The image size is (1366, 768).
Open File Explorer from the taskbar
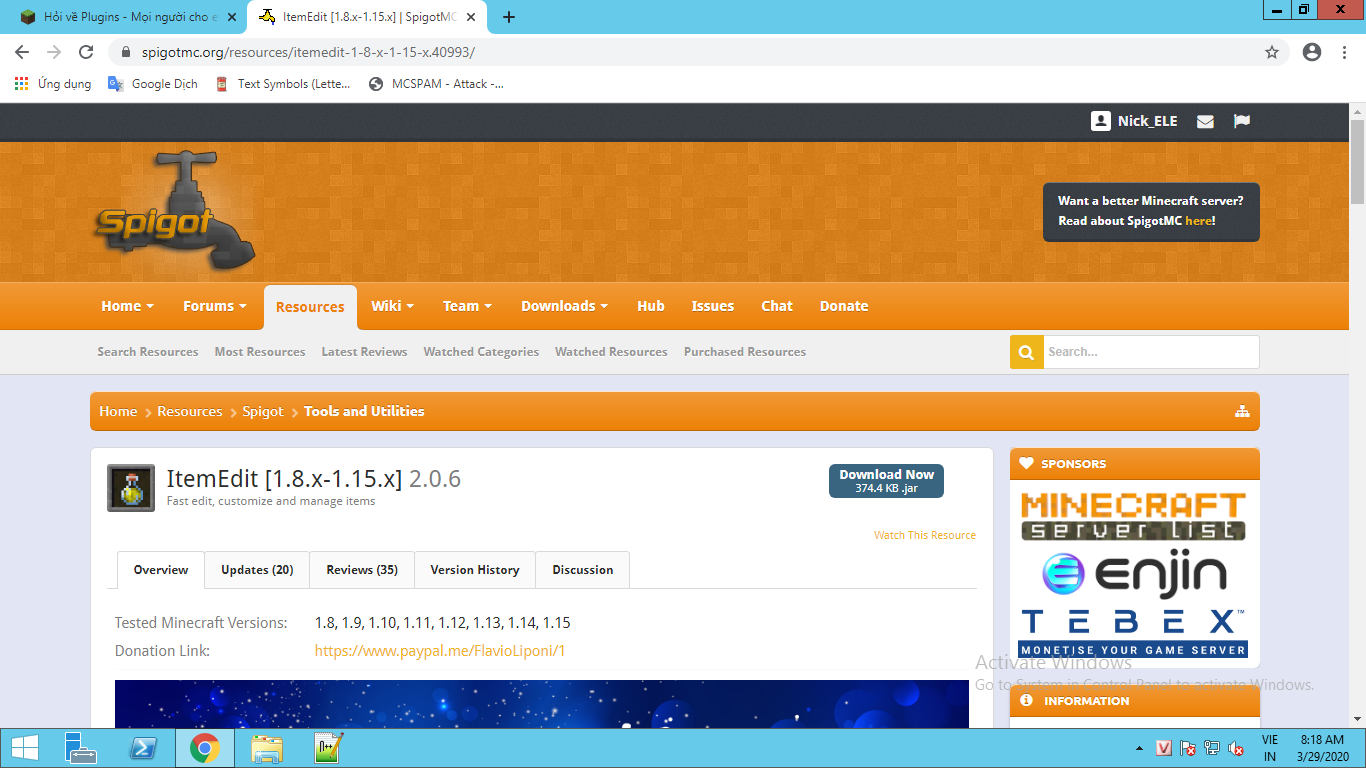pyautogui.click(x=267, y=748)
